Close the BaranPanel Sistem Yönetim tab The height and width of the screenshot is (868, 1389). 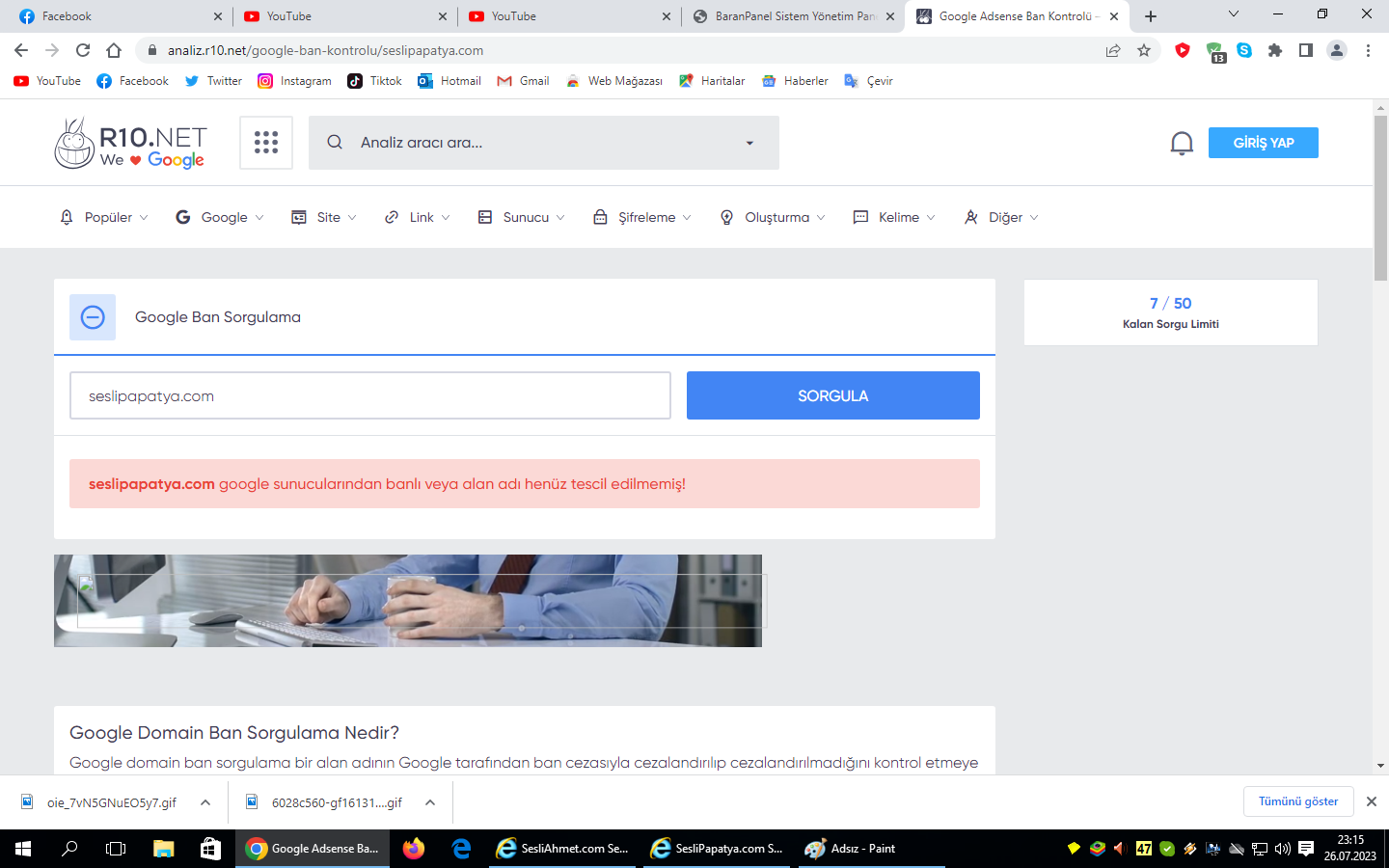[890, 16]
